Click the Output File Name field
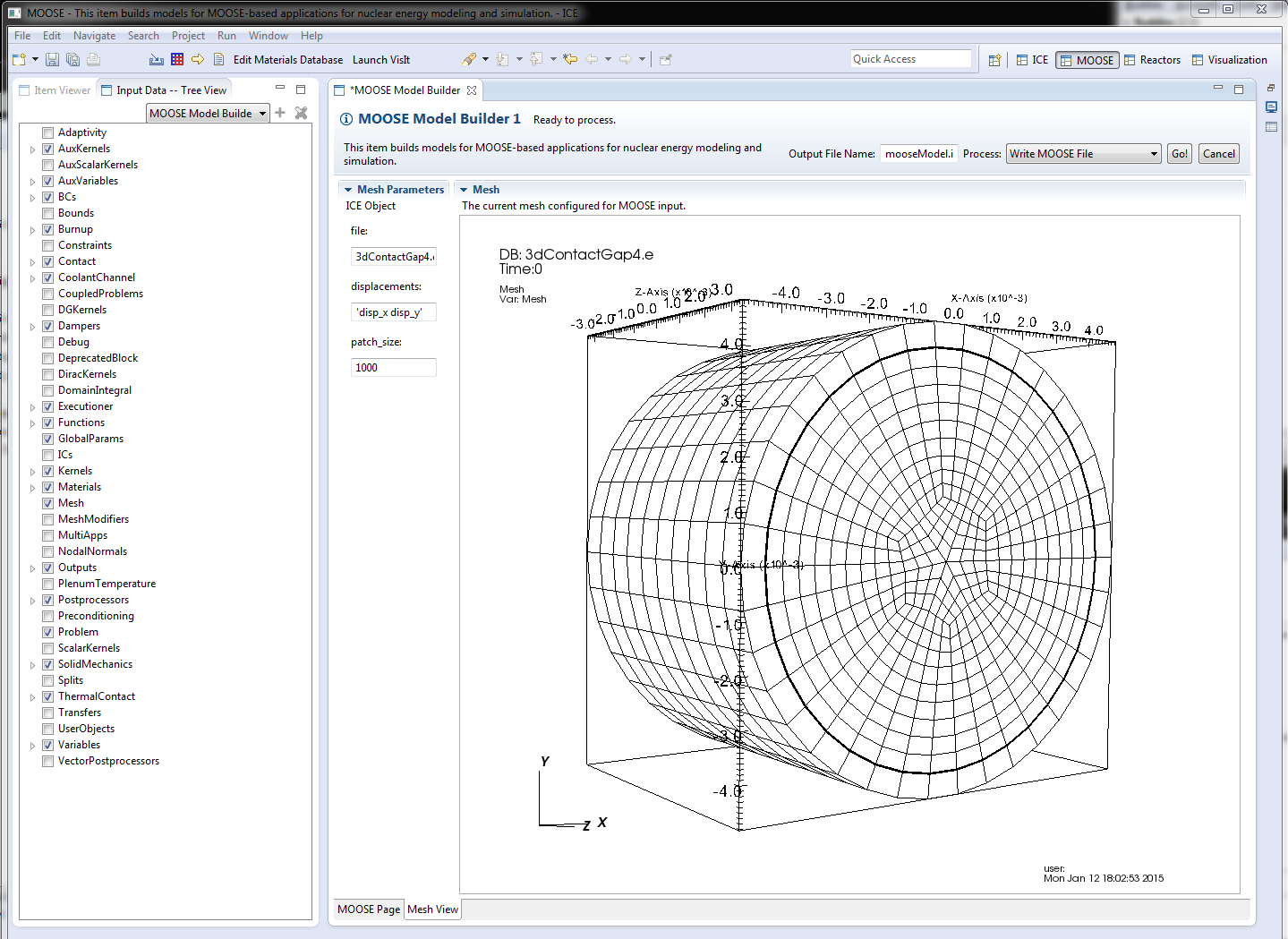This screenshot has width=1288, height=939. [918, 154]
